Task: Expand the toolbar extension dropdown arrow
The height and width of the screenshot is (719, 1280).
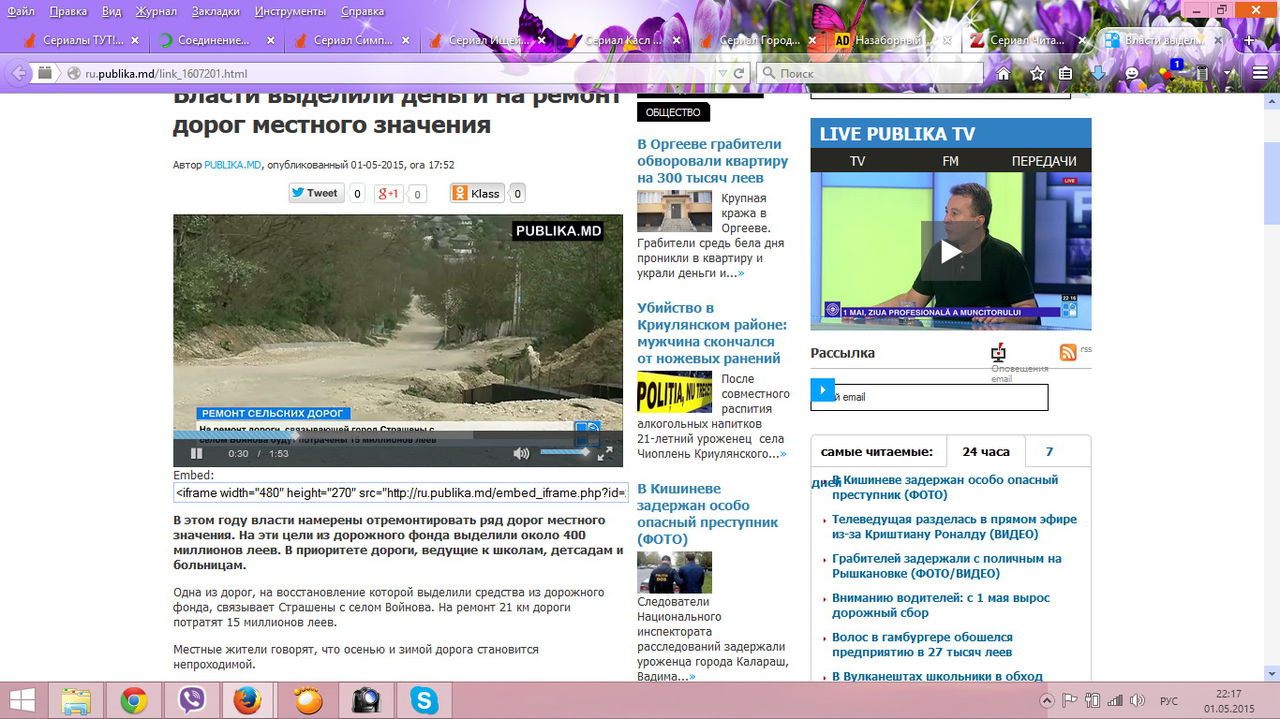Action: (1228, 73)
